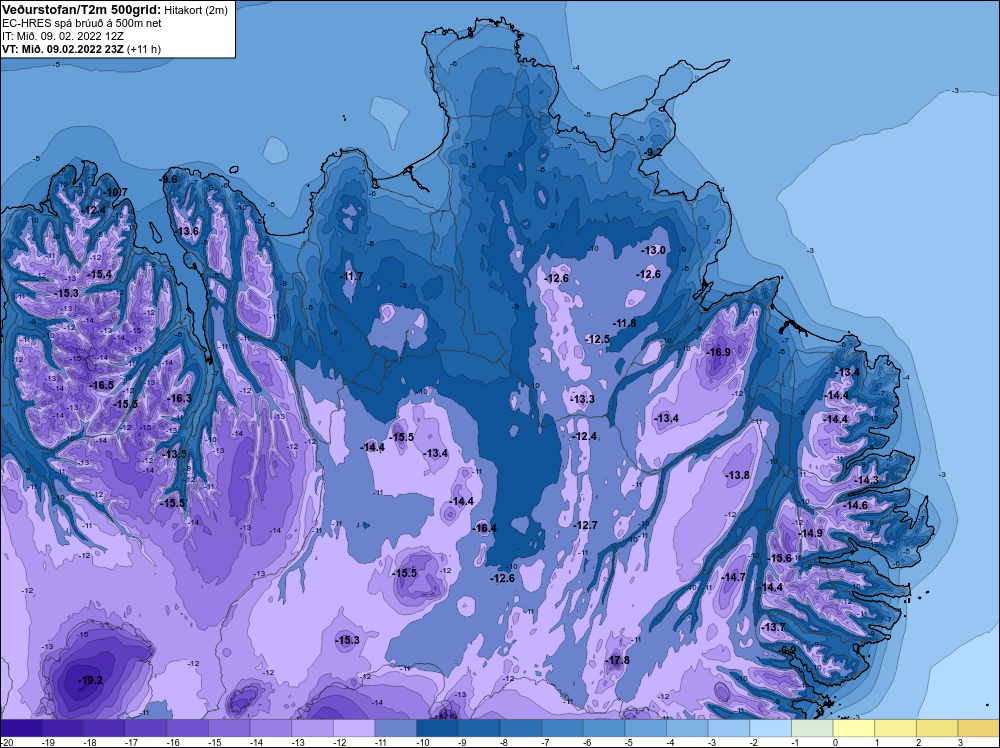Click the -17.8 temperature value on the map

click(617, 660)
